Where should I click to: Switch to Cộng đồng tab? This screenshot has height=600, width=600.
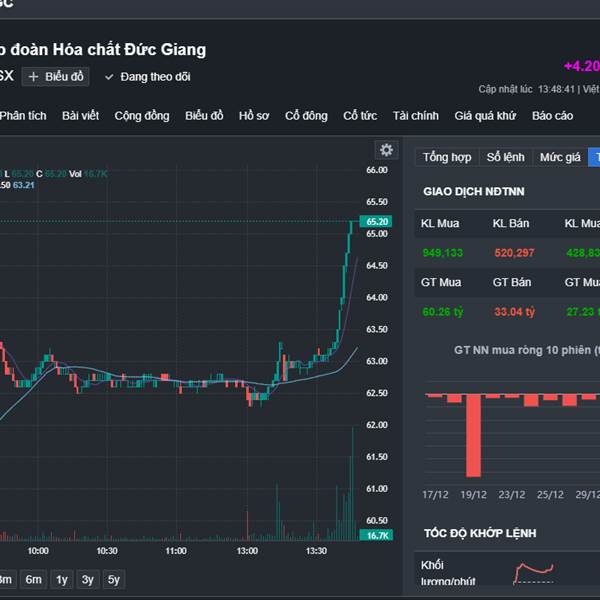pos(142,116)
